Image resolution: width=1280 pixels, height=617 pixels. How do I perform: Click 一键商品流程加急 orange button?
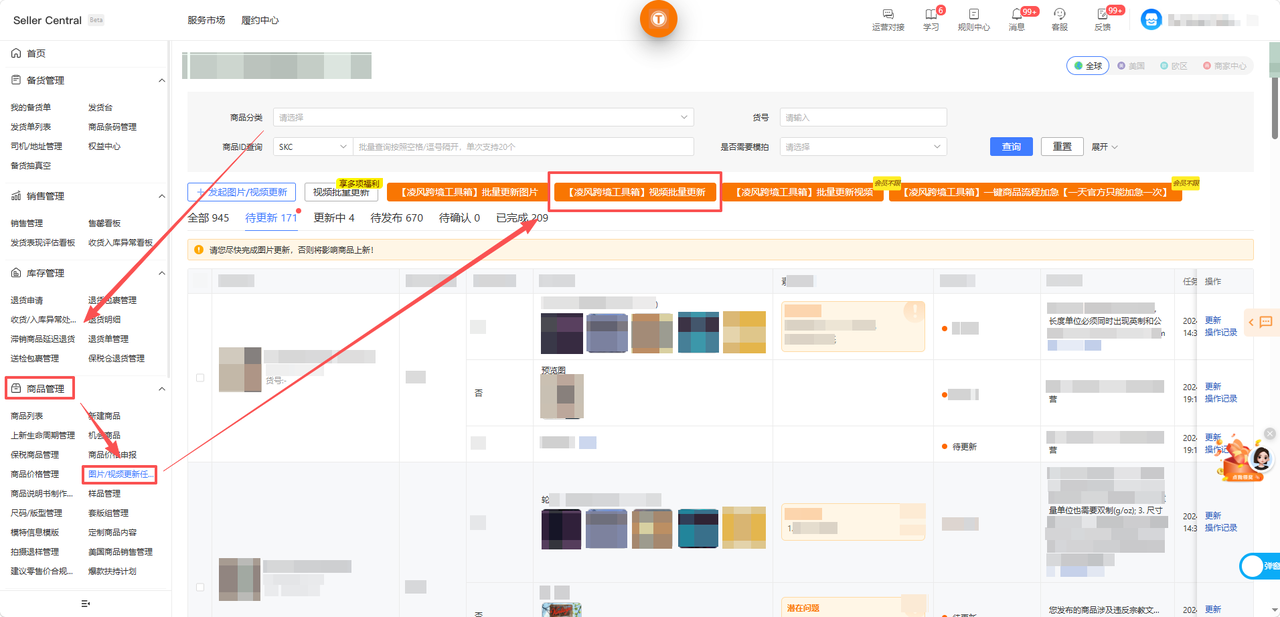(1035, 192)
